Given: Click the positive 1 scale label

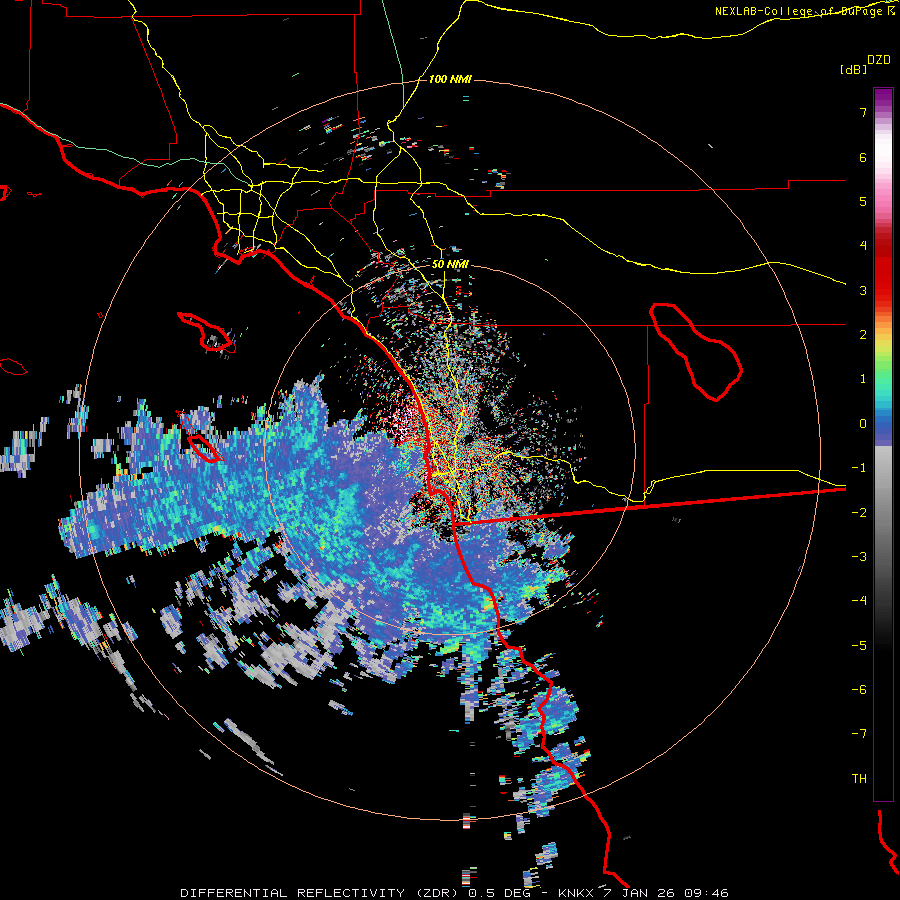Looking at the screenshot, I should pos(863,379).
